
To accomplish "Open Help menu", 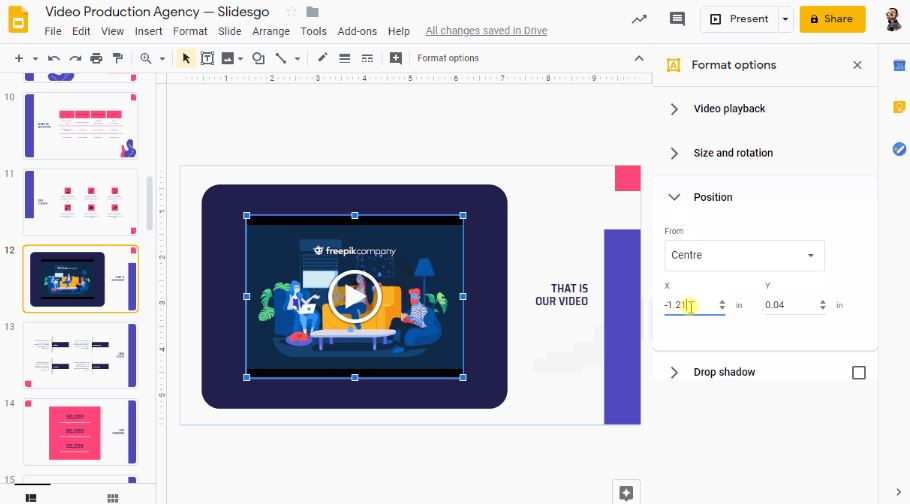I will click(399, 31).
